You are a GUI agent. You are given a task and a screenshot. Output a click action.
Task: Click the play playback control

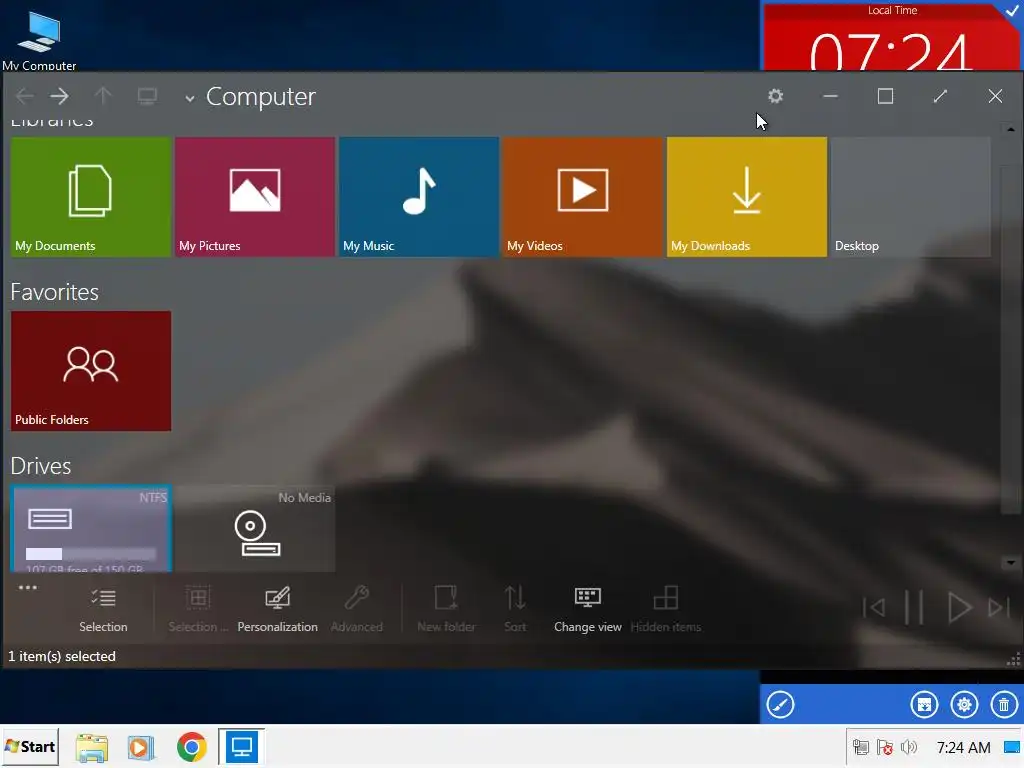(959, 608)
